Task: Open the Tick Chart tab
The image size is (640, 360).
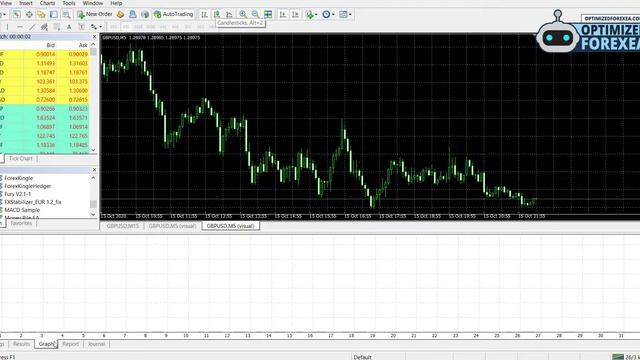Action: coord(20,158)
